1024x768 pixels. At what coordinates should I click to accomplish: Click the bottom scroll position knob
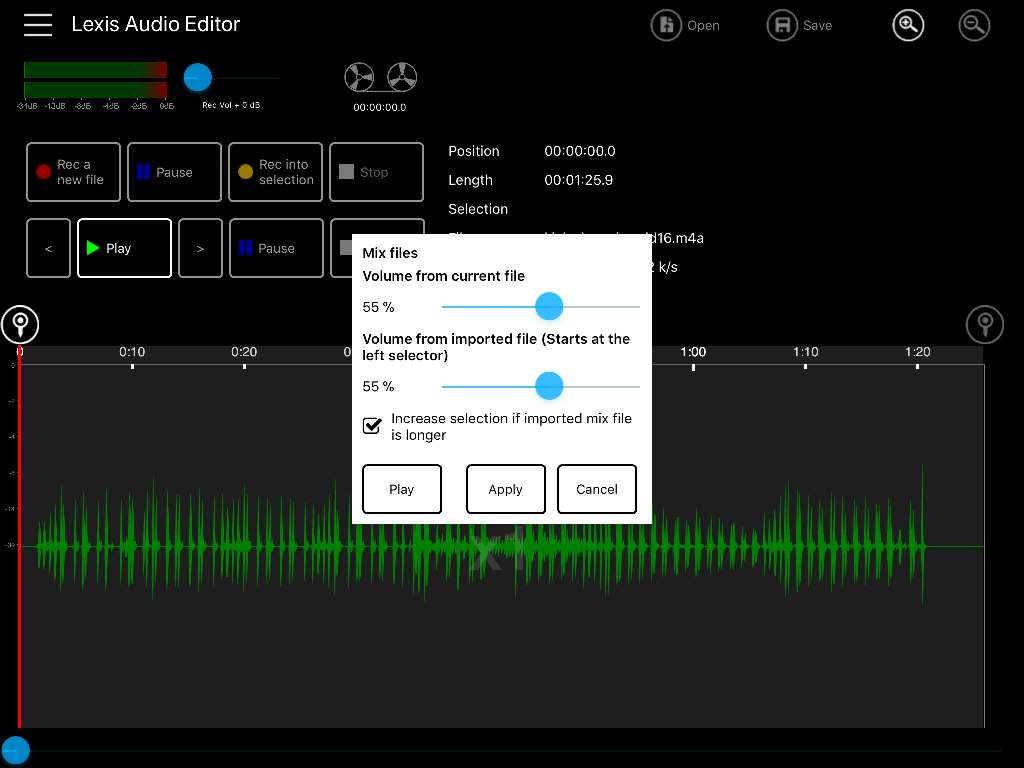[15, 750]
